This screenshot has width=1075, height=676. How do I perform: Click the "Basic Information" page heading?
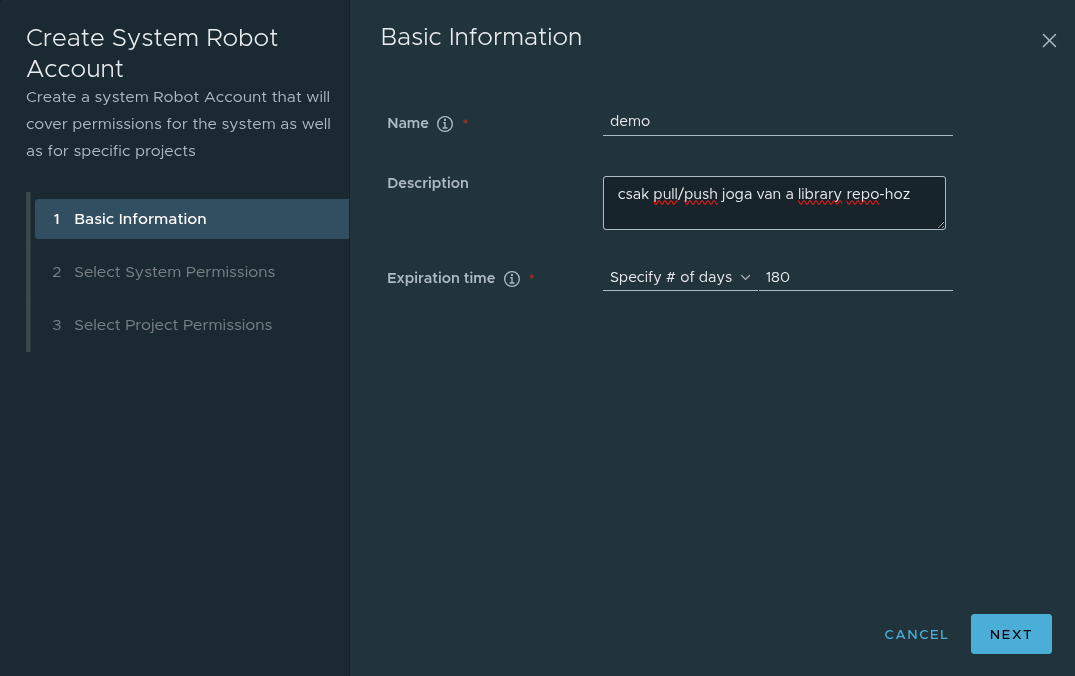click(481, 37)
